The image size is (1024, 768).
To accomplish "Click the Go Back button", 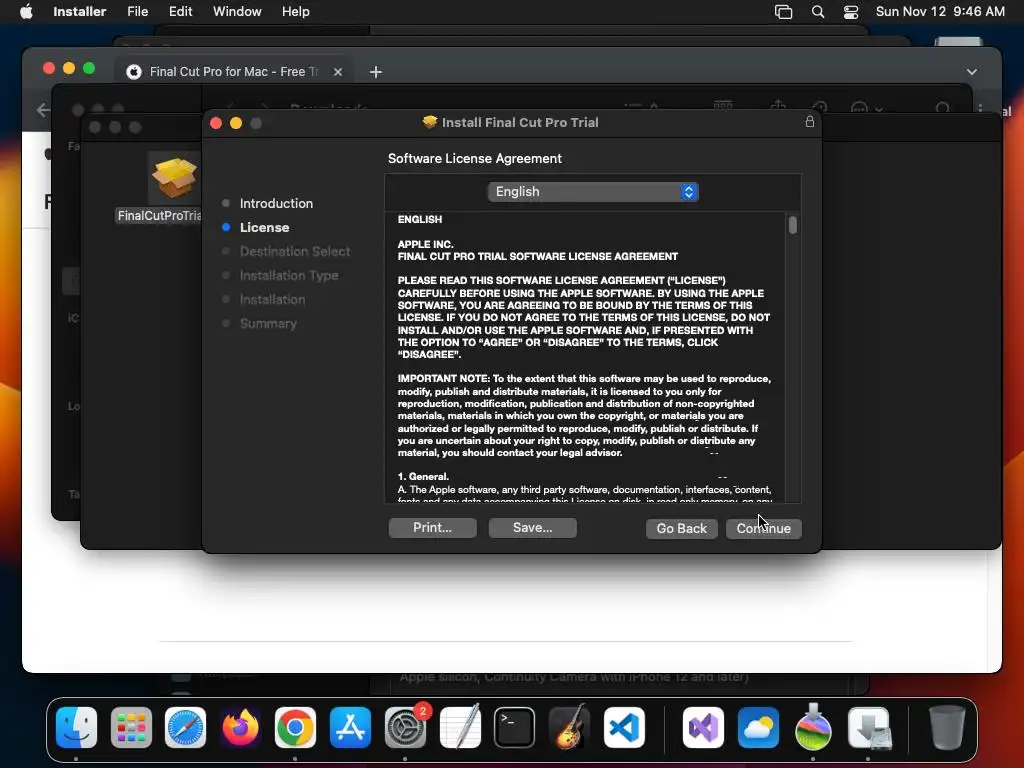I will point(681,528).
